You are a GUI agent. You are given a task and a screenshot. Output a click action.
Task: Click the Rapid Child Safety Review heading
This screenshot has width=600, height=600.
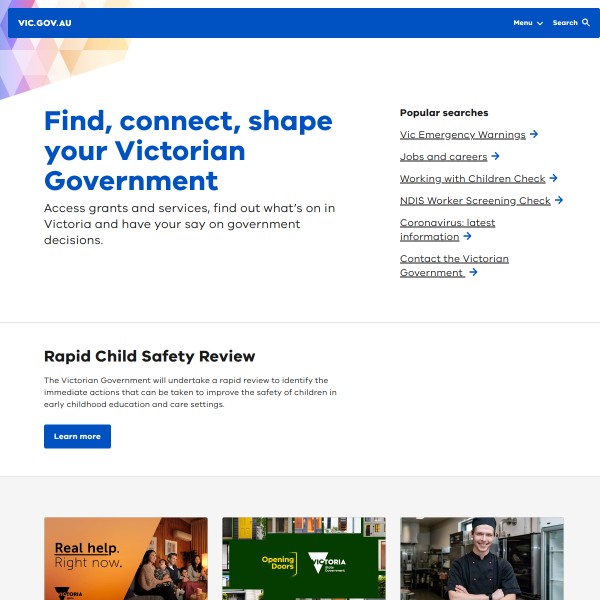(149, 356)
